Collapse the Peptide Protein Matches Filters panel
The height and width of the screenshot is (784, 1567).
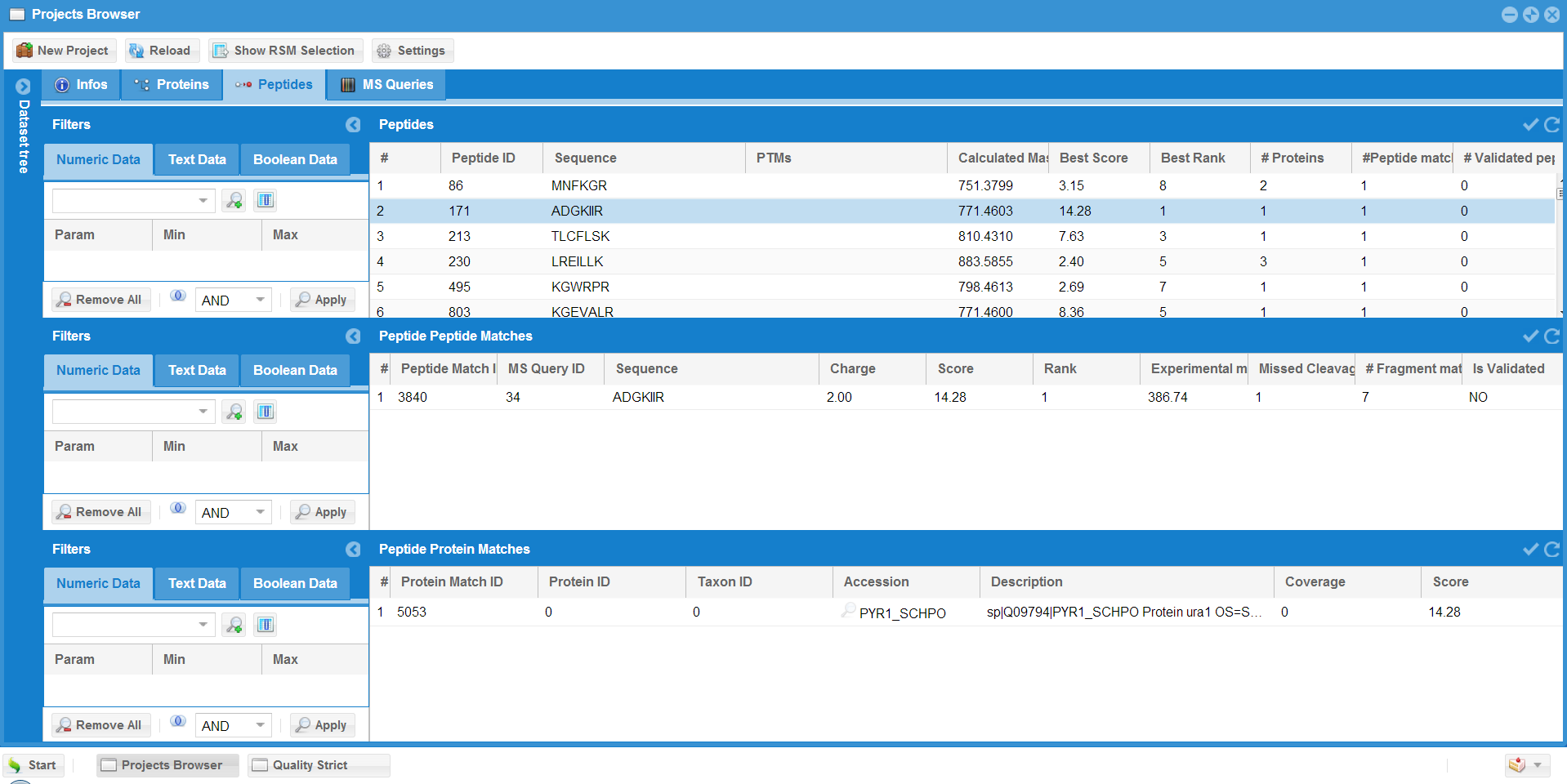[353, 550]
